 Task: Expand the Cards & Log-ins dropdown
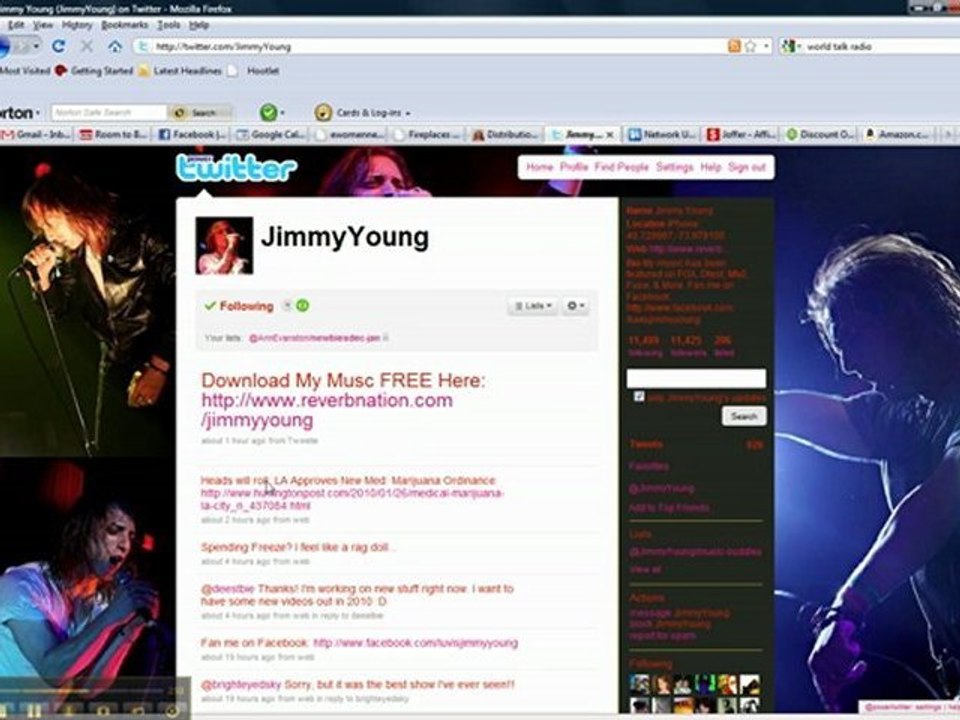click(x=408, y=113)
